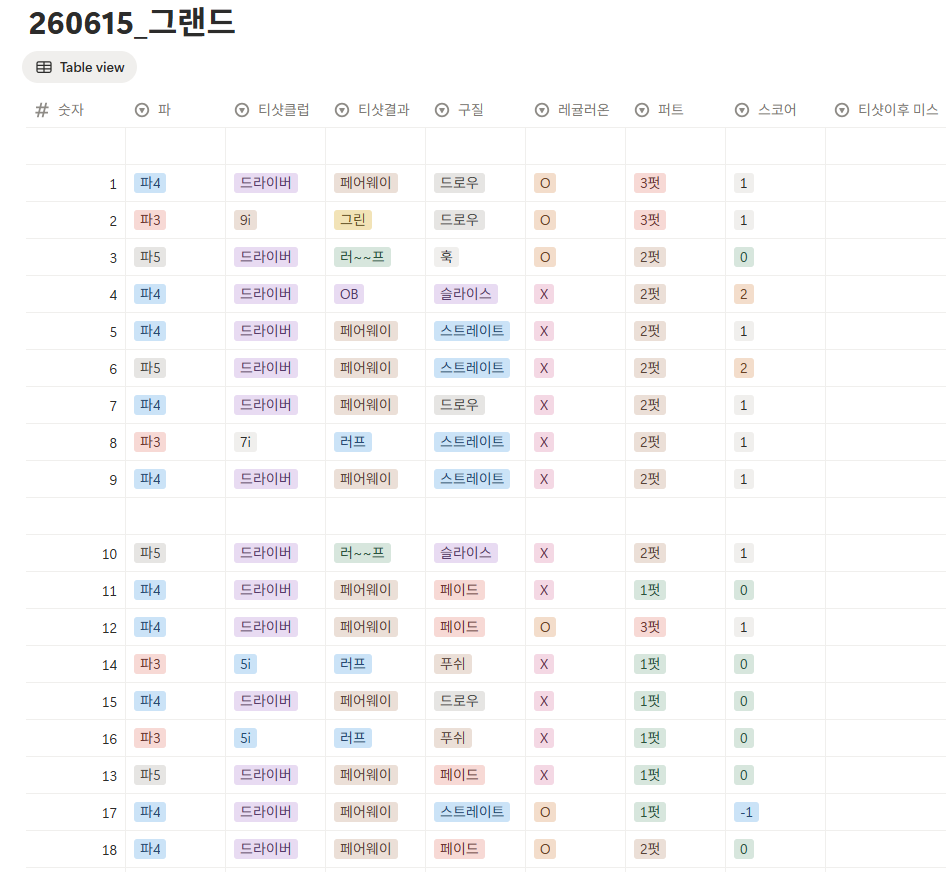This screenshot has height=872, width=946.
Task: Click the 러~~프 tag in row 10
Action: pos(362,553)
